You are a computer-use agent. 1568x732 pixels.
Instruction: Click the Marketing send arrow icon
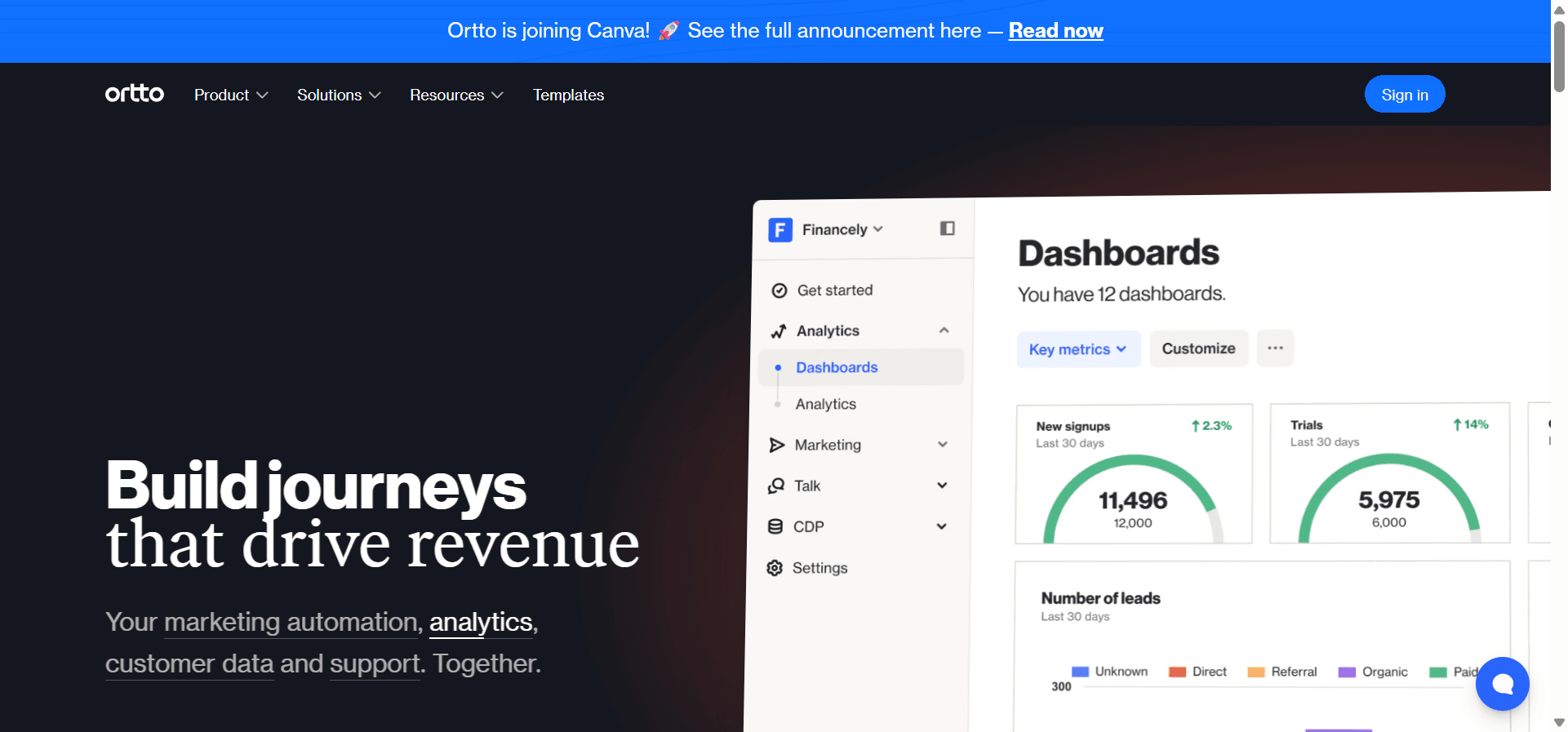point(777,445)
